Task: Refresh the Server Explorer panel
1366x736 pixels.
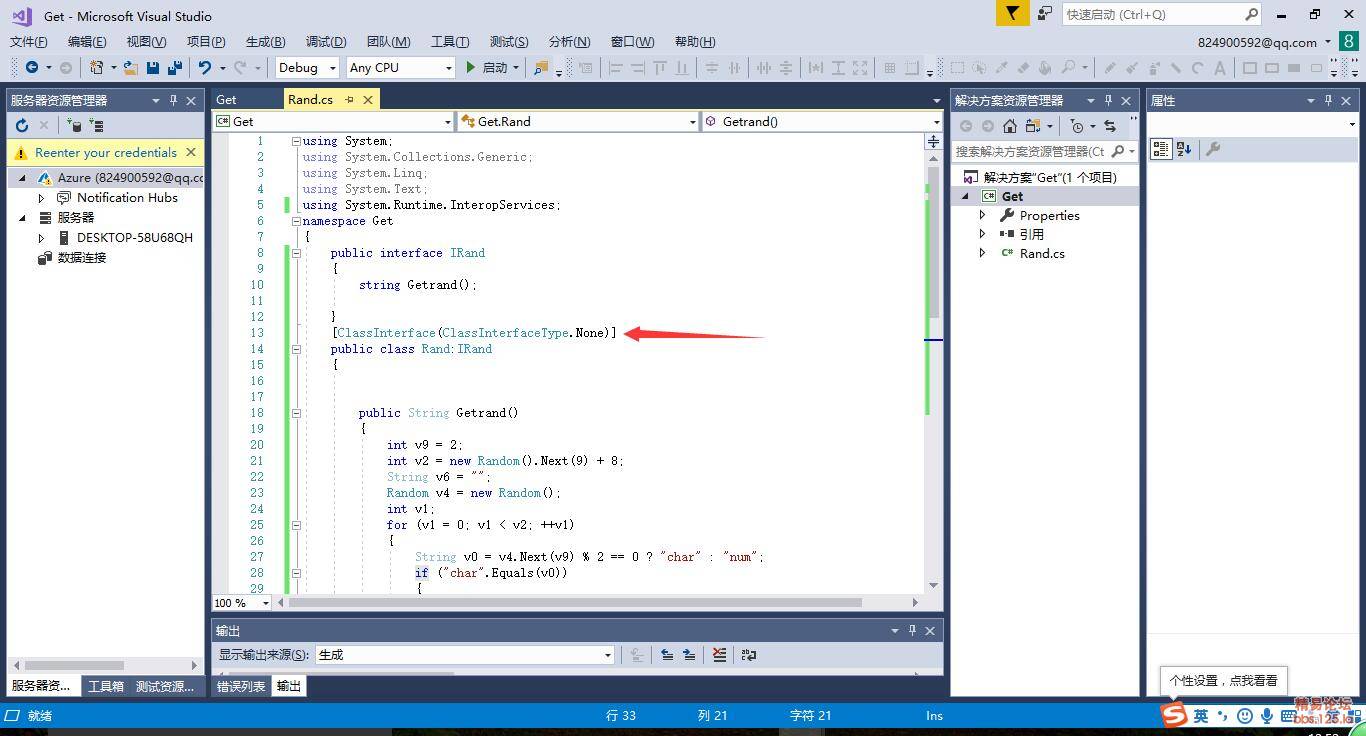Action: click(x=22, y=125)
